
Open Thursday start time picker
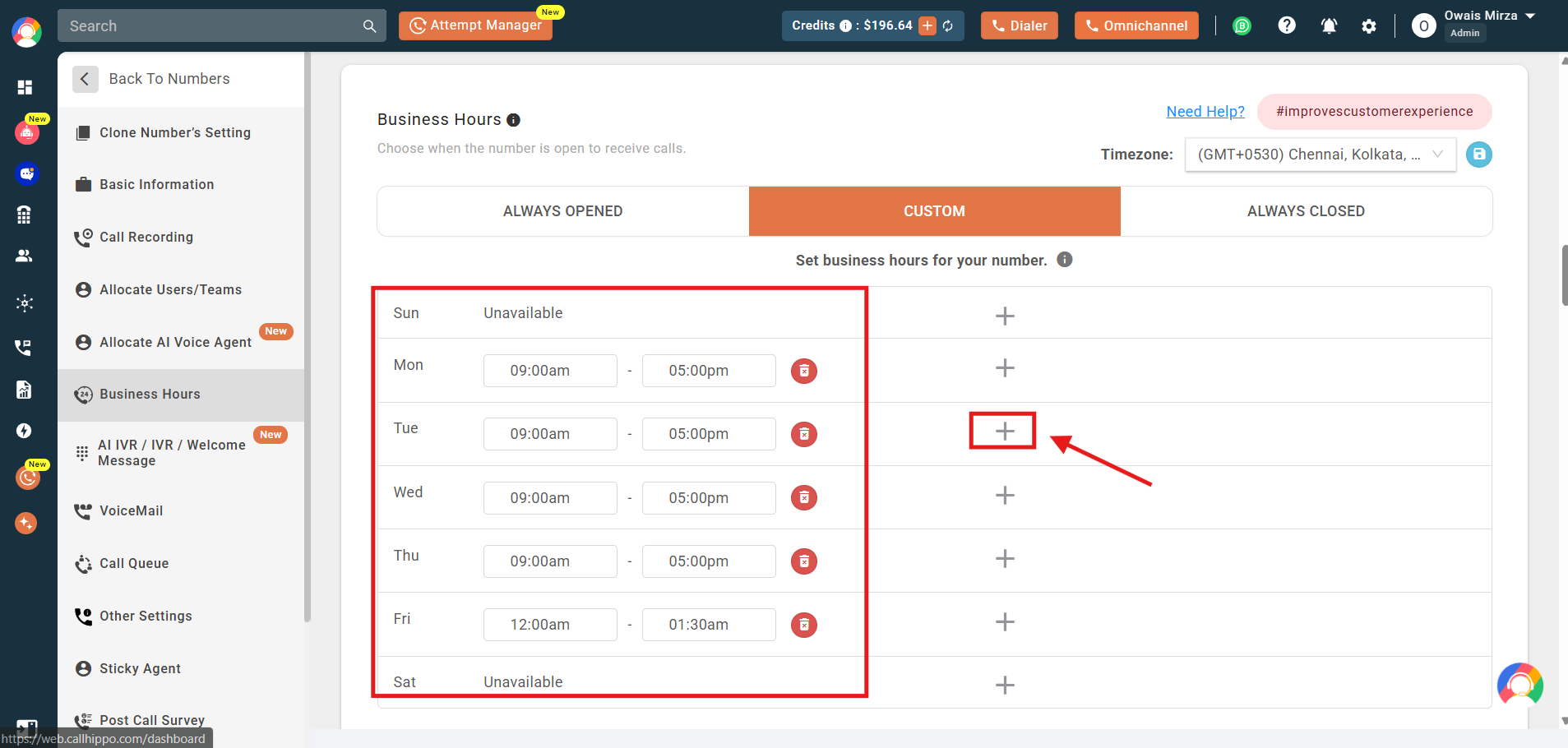pos(550,561)
